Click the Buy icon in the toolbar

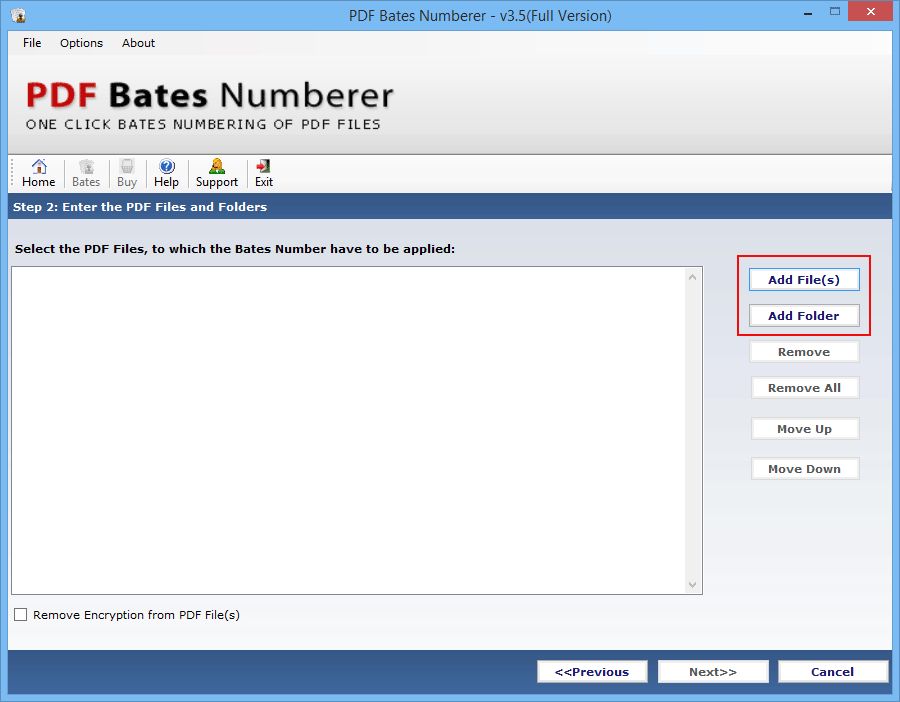pyautogui.click(x=126, y=172)
